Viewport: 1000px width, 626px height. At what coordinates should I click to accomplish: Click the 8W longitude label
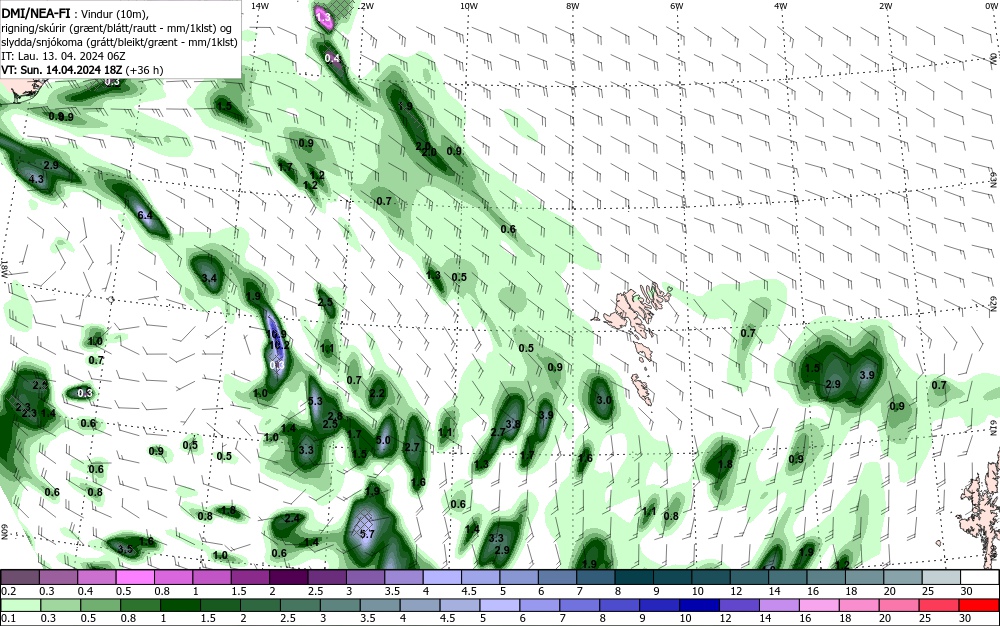click(x=573, y=6)
